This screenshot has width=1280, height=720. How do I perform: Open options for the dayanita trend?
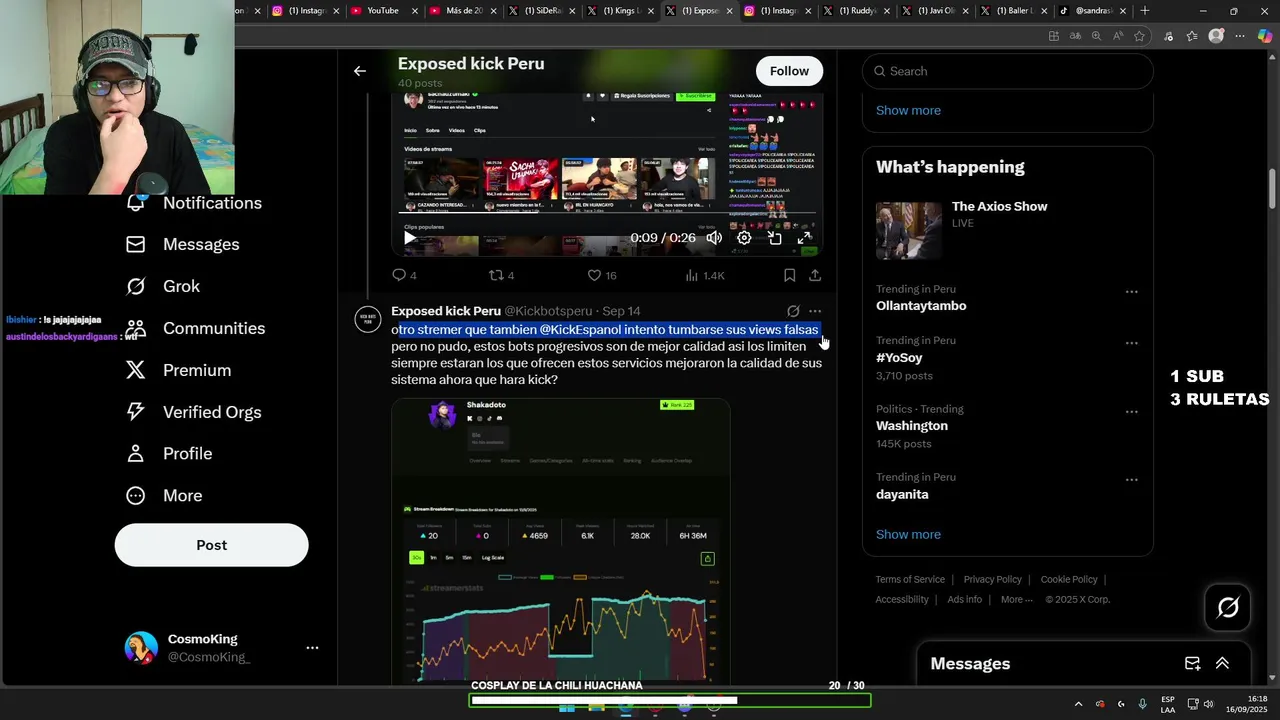(x=1131, y=480)
